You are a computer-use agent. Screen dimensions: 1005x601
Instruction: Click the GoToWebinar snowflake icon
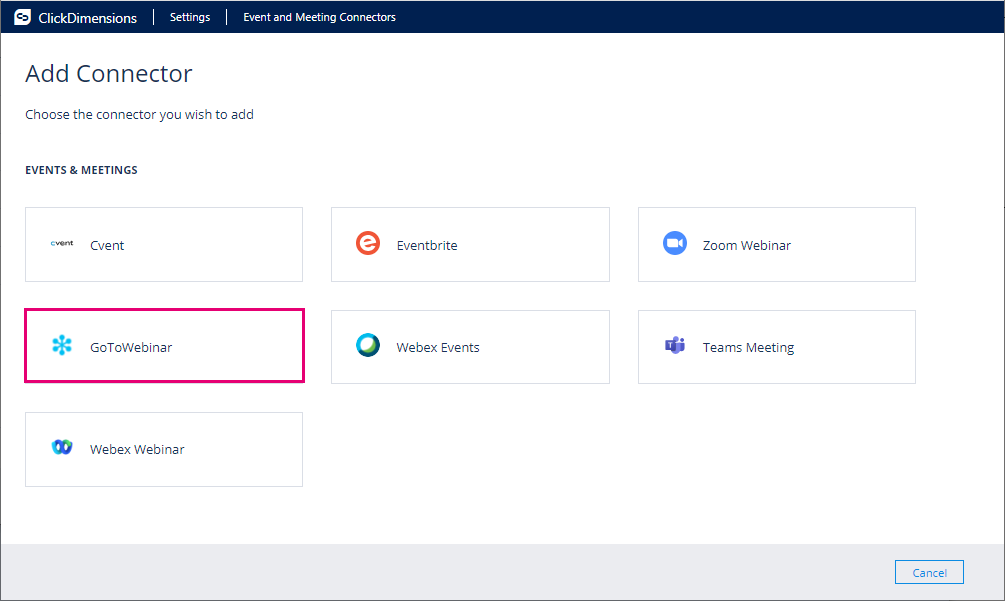tap(62, 345)
